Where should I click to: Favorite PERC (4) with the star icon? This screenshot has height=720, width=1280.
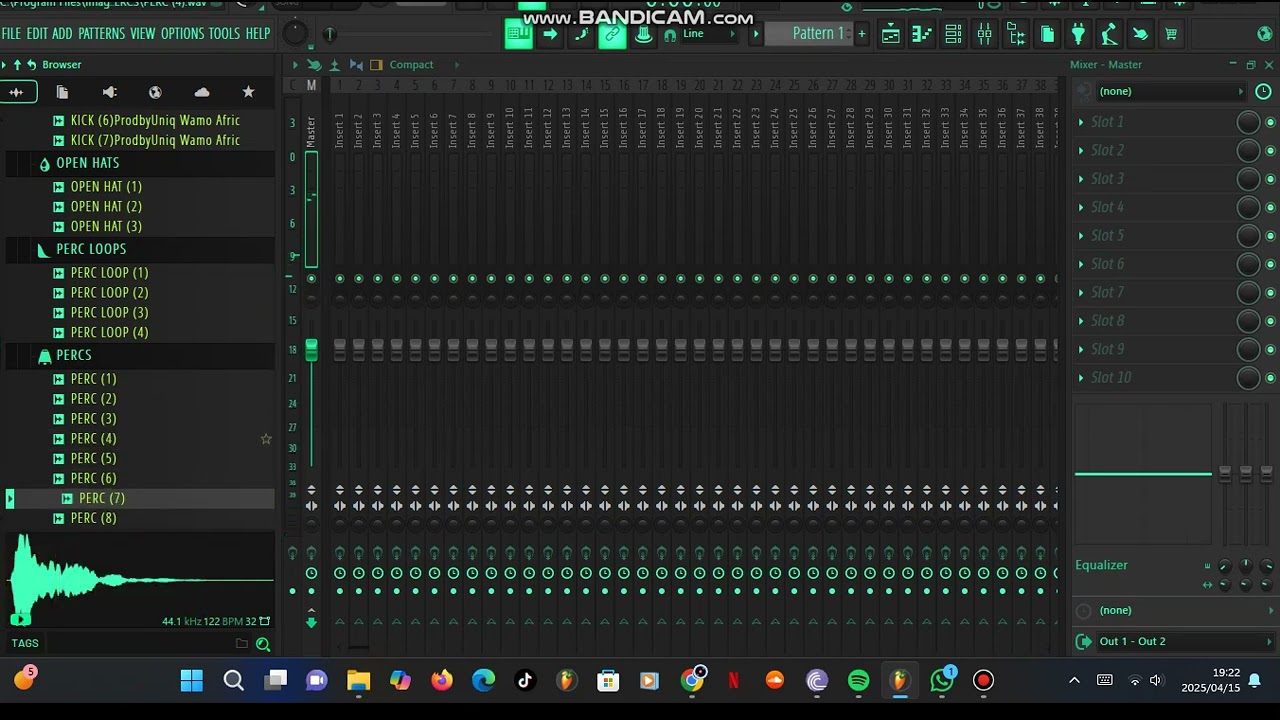coord(266,439)
